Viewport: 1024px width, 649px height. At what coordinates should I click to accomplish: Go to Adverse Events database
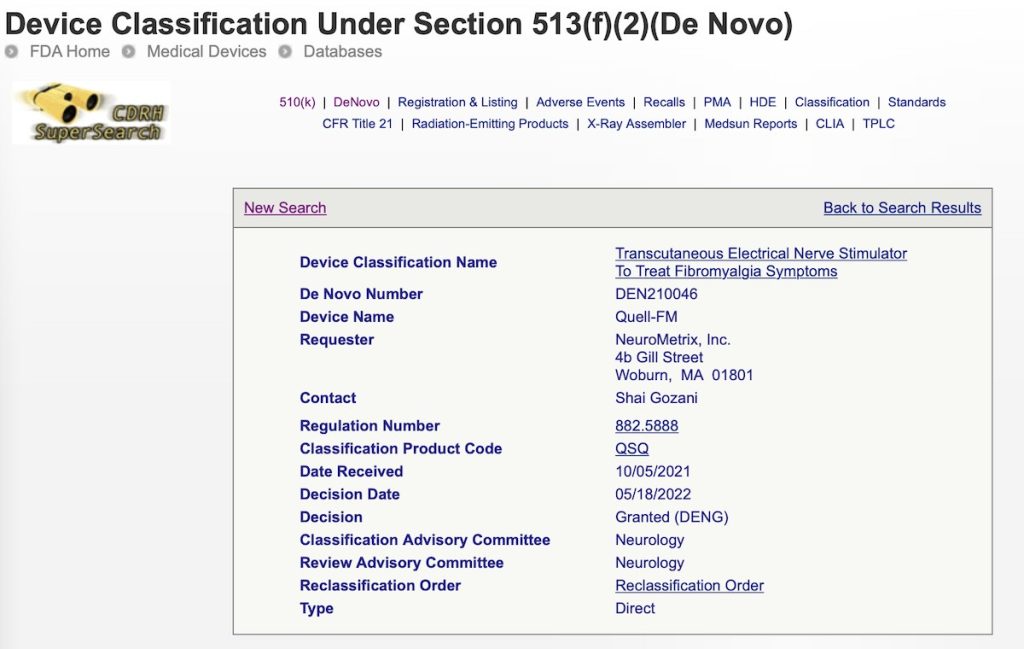click(x=580, y=102)
